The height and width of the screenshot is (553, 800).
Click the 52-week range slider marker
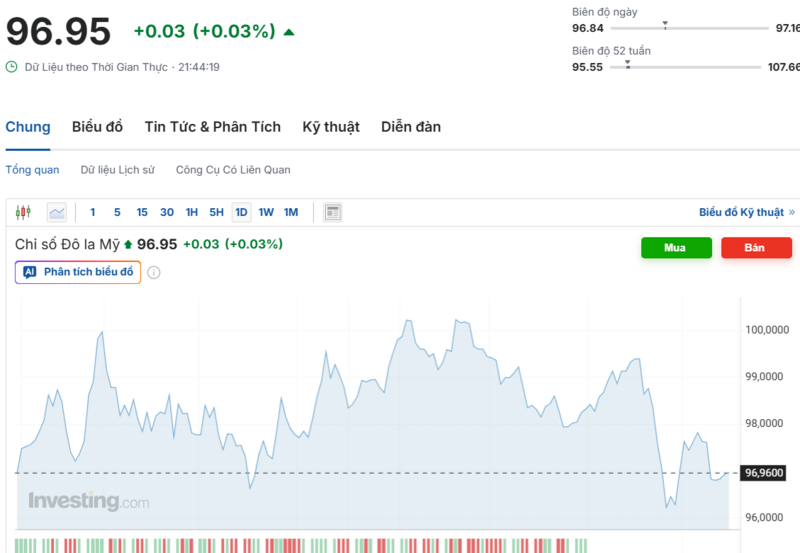[627, 65]
